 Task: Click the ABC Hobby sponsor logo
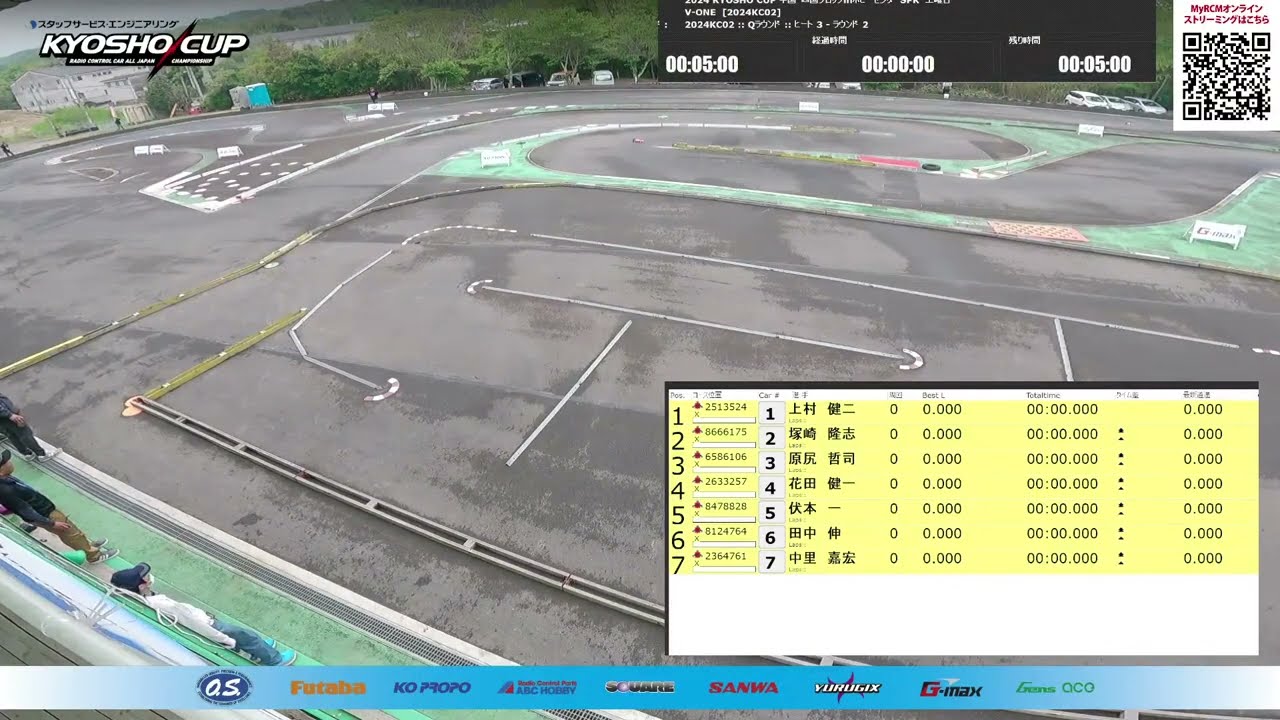tap(537, 687)
